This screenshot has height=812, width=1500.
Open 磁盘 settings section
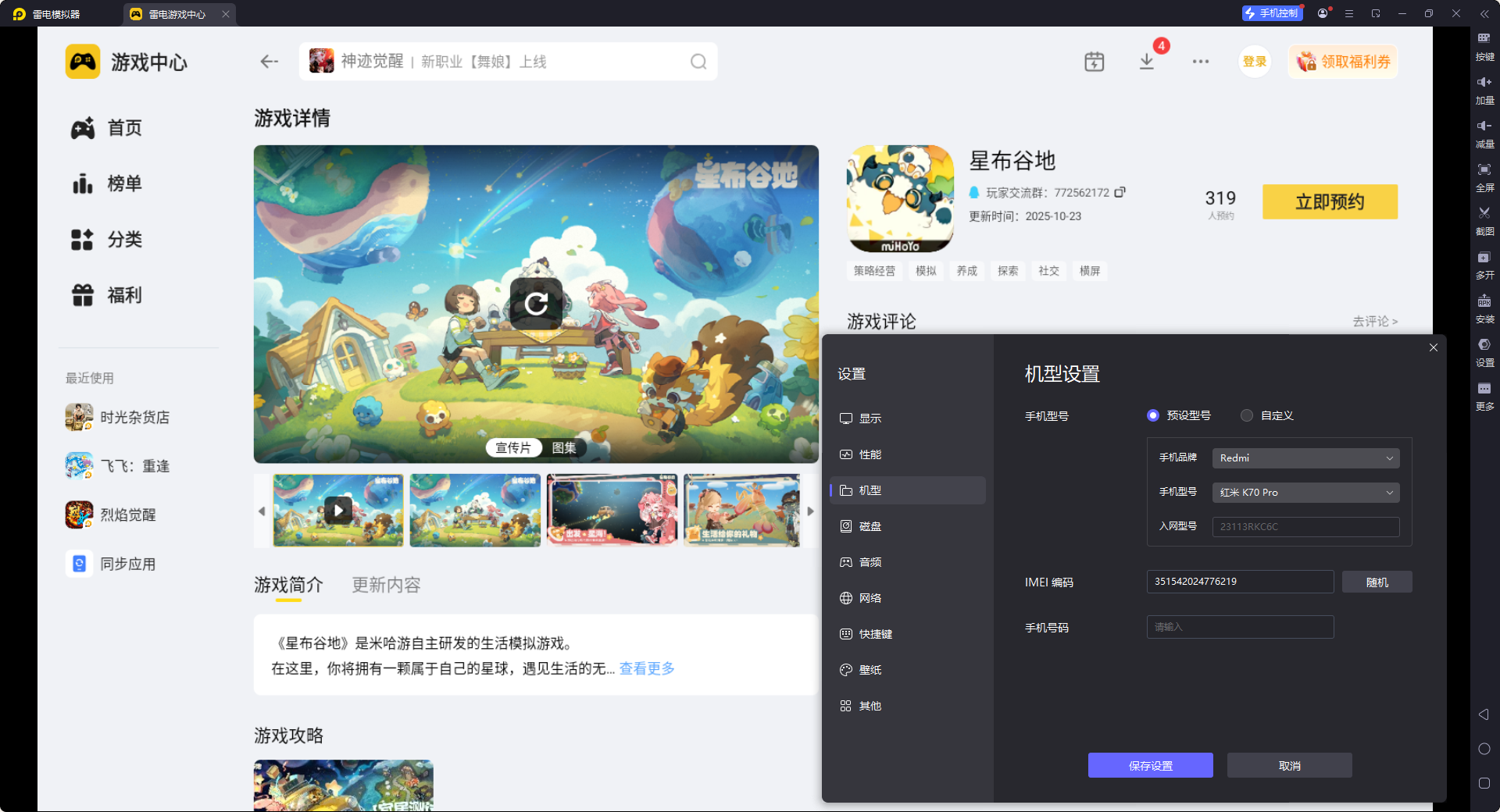tap(908, 526)
